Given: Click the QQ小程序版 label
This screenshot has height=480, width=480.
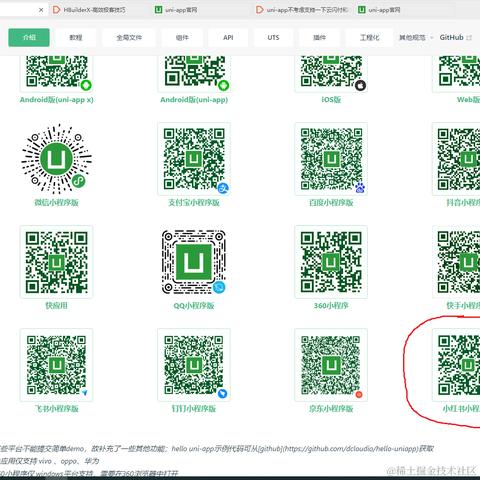Looking at the screenshot, I should (194, 306).
